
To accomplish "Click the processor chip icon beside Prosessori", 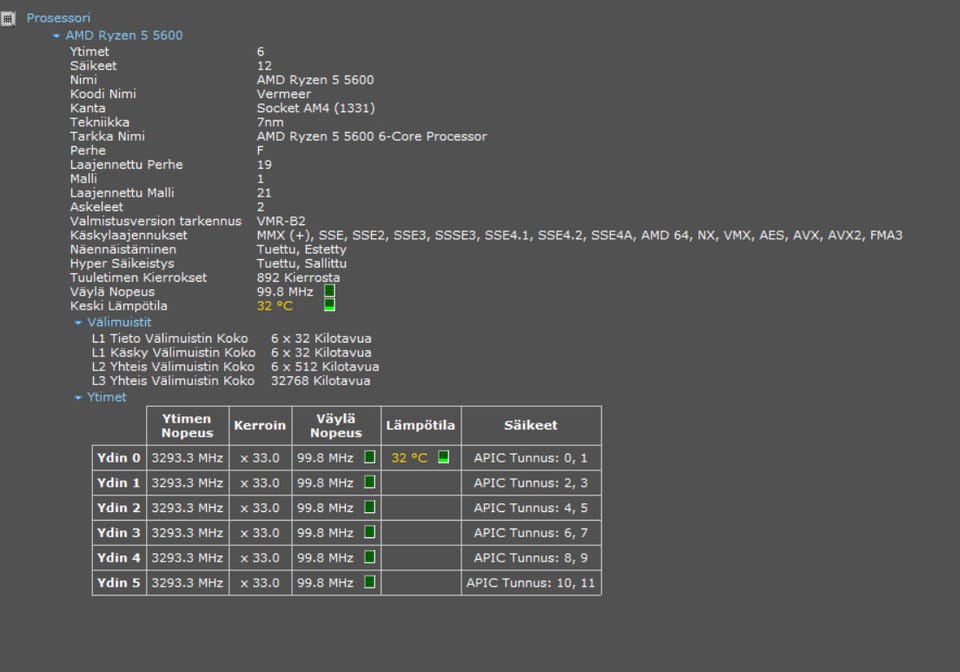I will pyautogui.click(x=8, y=18).
